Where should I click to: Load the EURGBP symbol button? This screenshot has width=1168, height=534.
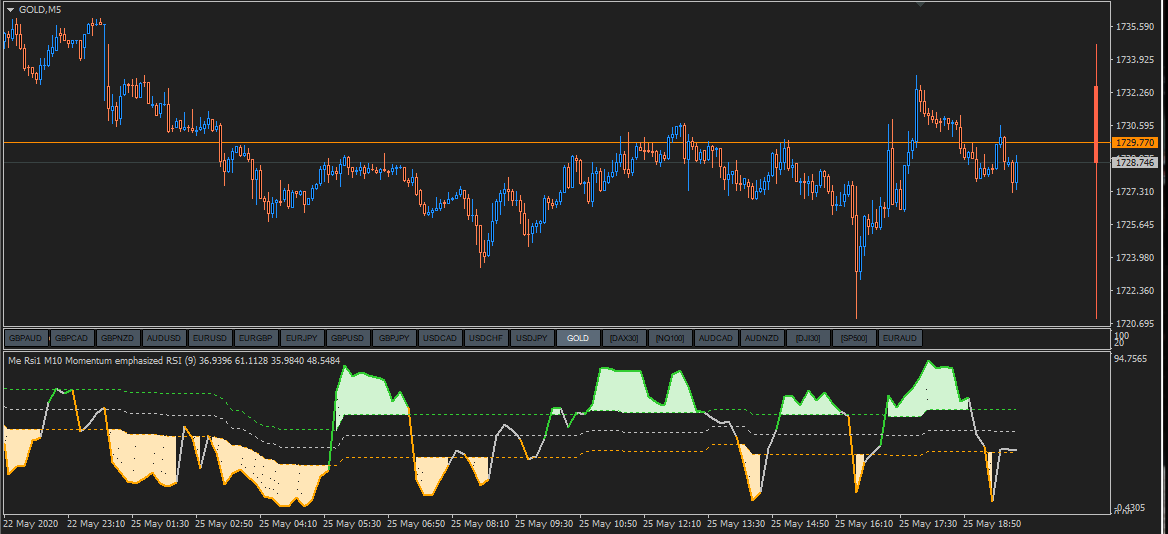click(256, 338)
